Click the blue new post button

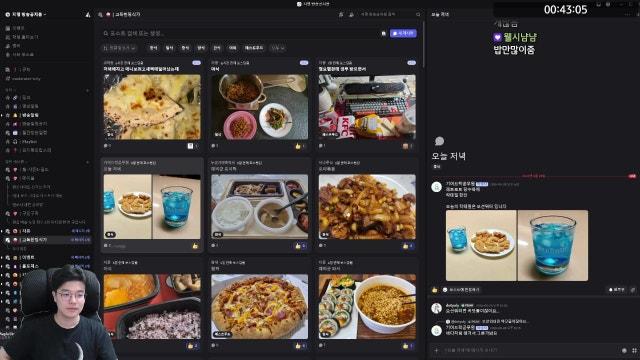[403, 33]
